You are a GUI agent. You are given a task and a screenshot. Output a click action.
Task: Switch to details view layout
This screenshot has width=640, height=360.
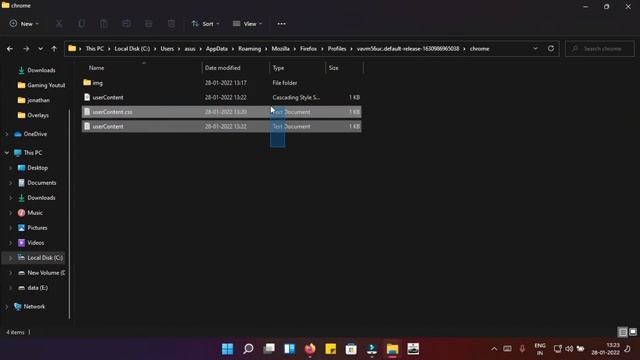pyautogui.click(x=622, y=332)
